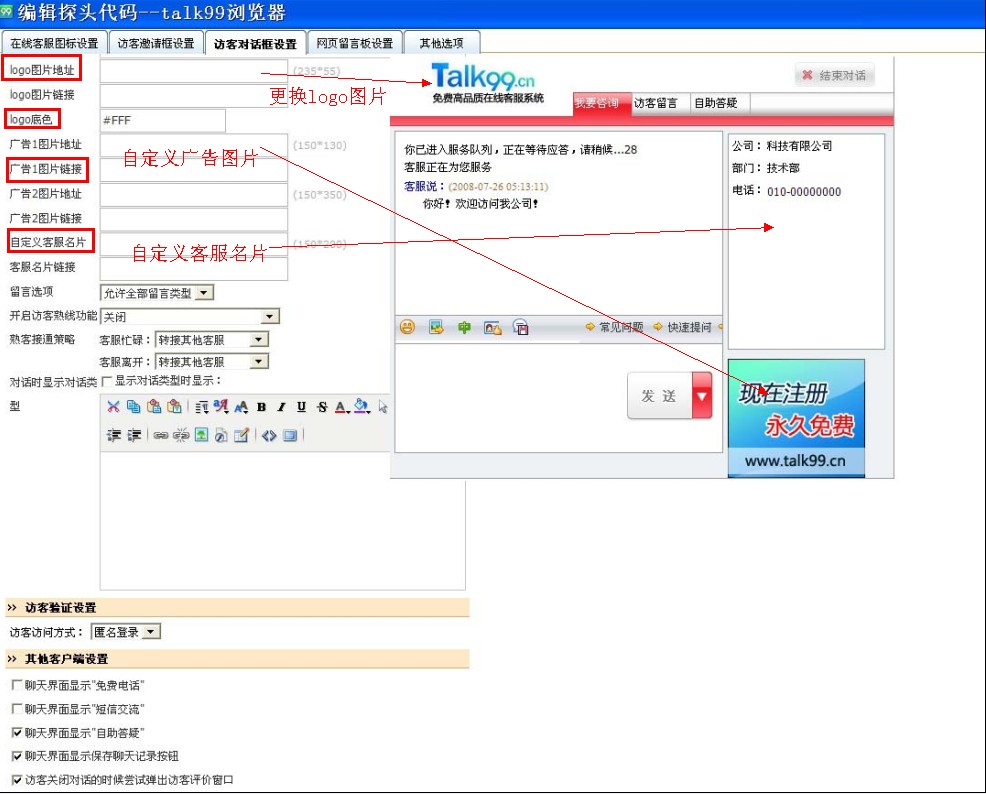This screenshot has height=794, width=986.
Task: Select the 访客留言 tab in chat preview
Action: click(x=655, y=103)
